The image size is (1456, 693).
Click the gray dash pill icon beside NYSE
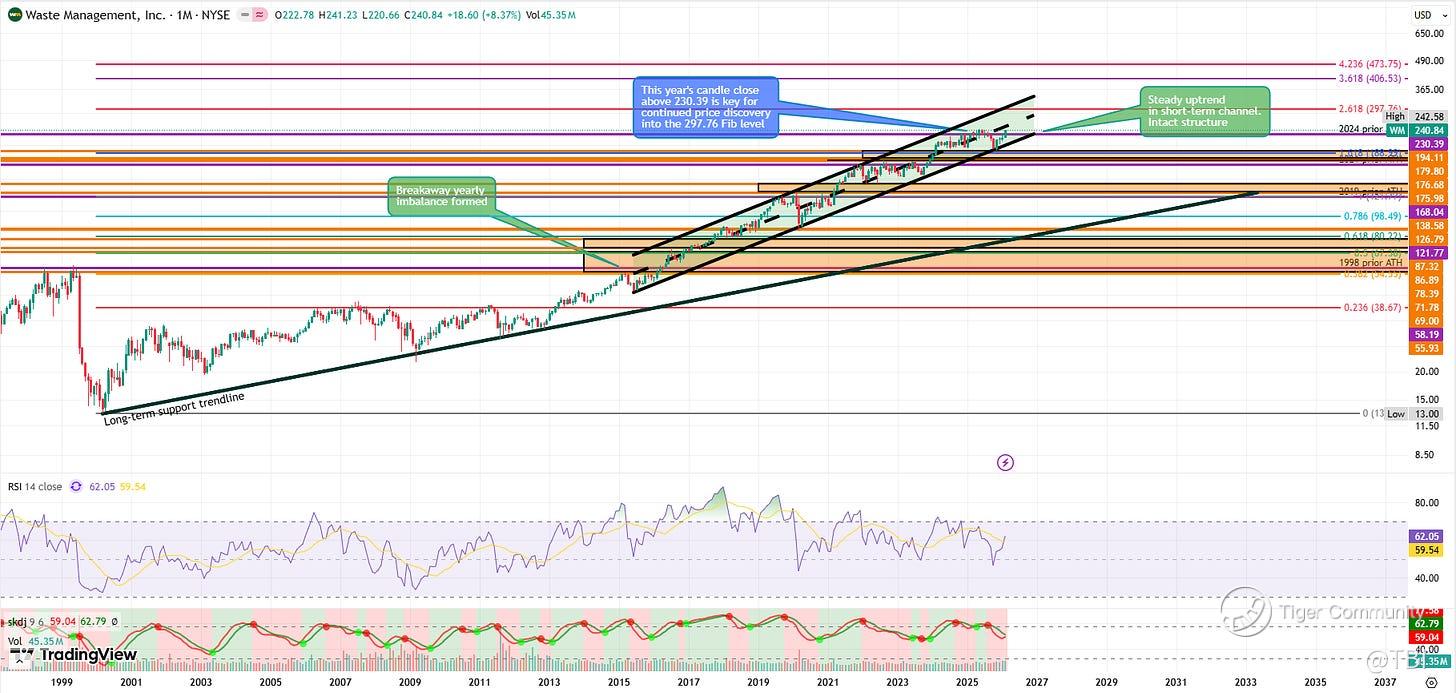[x=246, y=15]
